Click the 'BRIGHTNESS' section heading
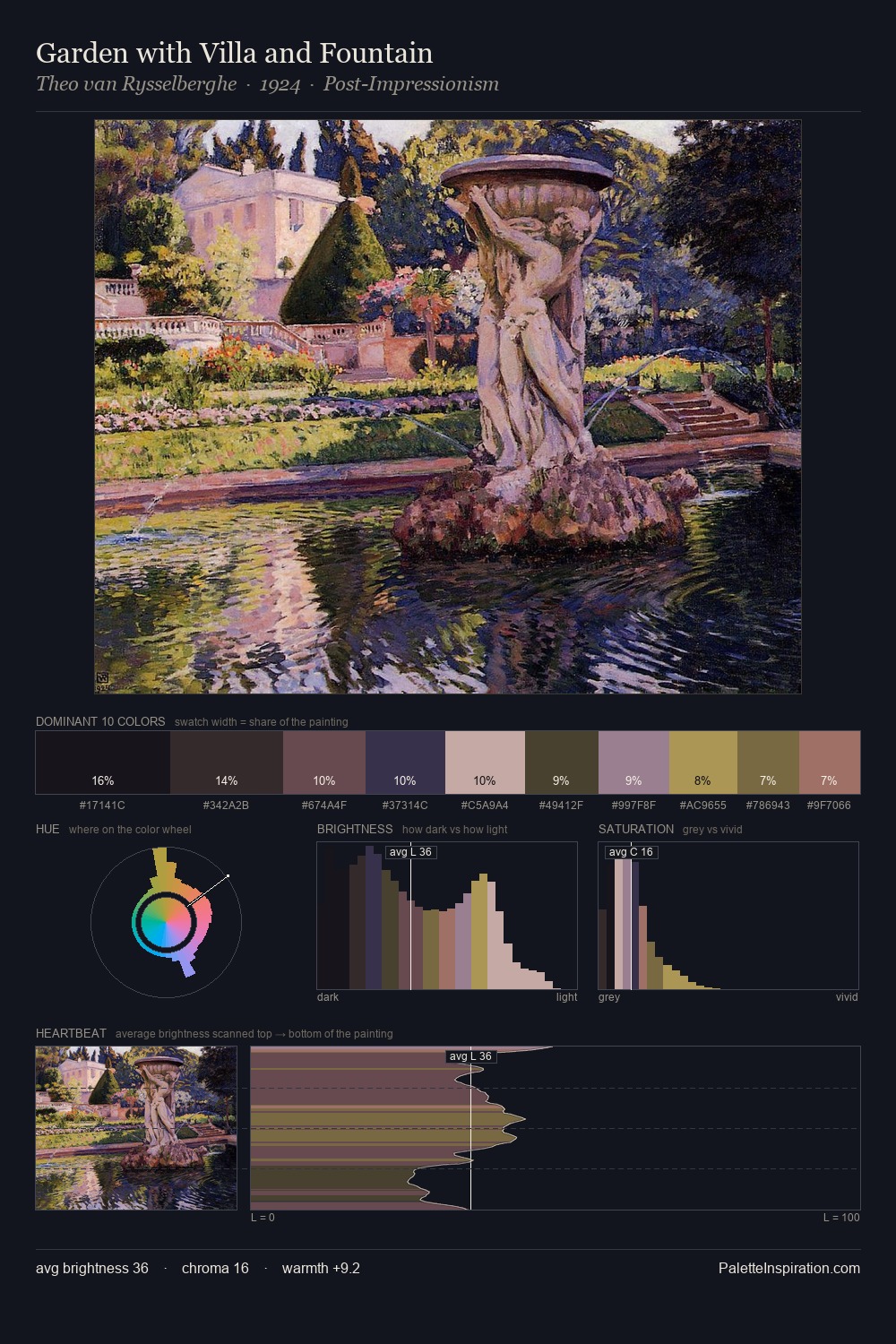 click(355, 829)
